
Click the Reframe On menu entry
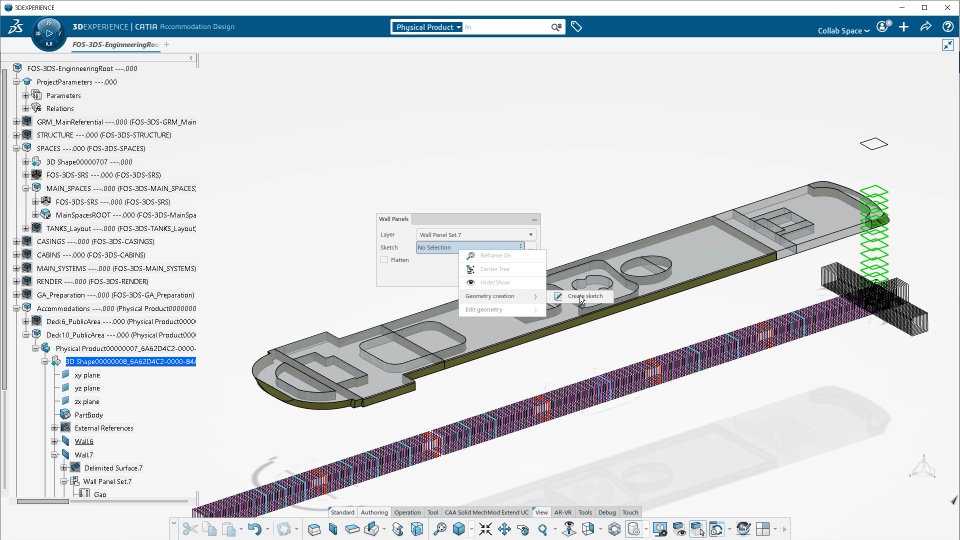(502, 255)
